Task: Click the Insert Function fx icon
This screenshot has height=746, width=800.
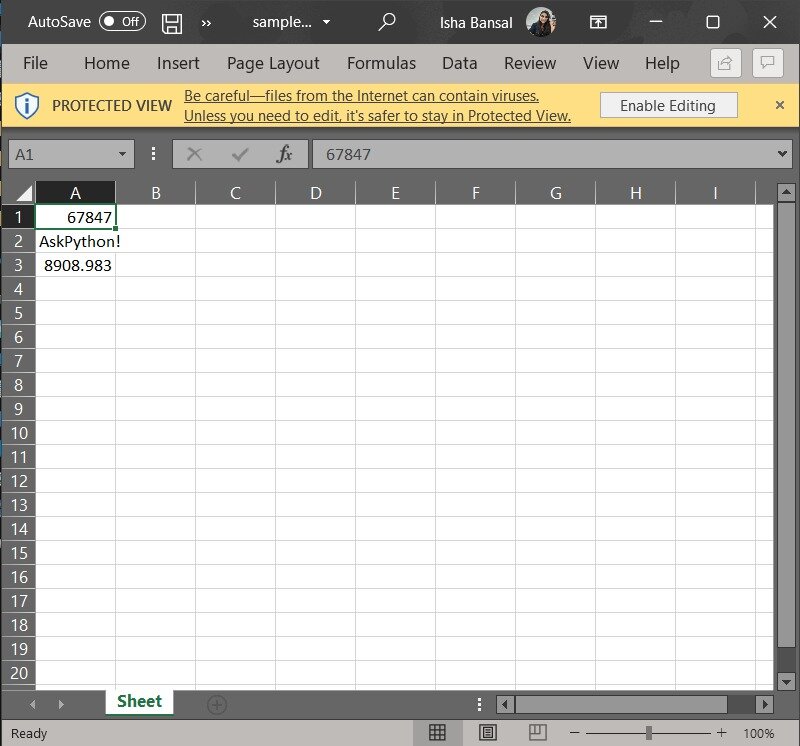Action: click(x=285, y=154)
